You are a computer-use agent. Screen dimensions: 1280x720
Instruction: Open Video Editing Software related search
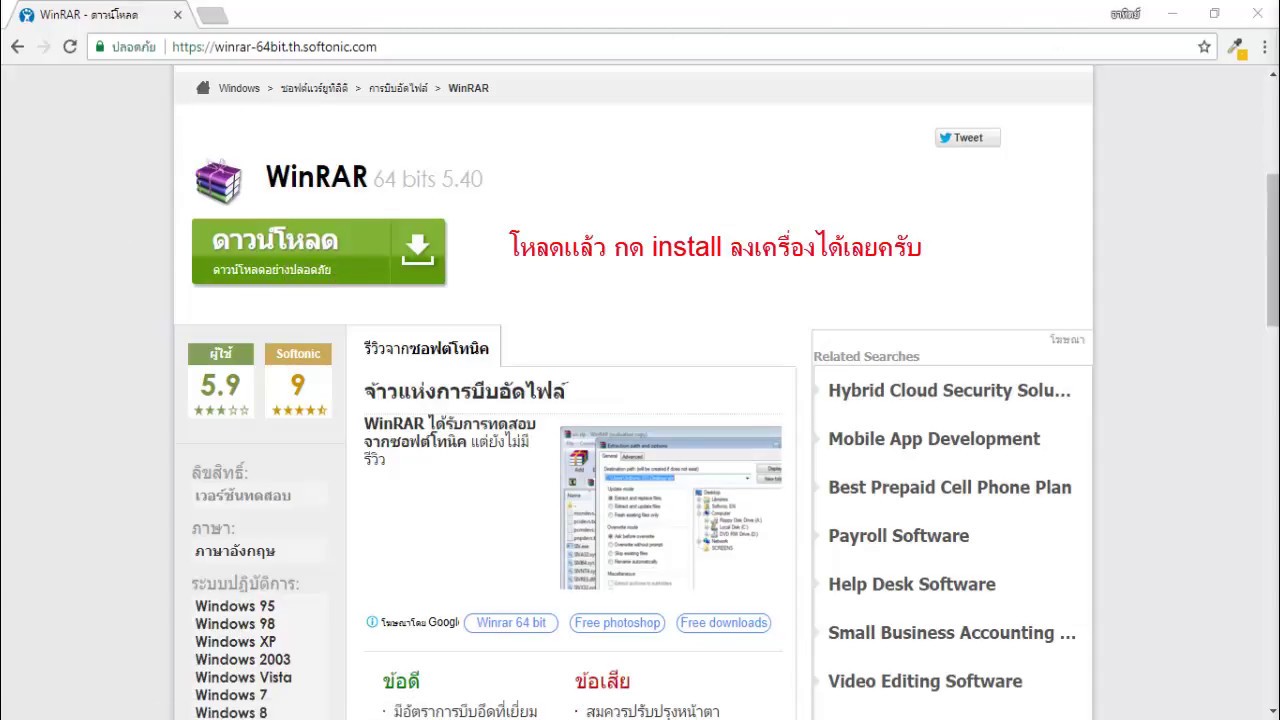[925, 681]
